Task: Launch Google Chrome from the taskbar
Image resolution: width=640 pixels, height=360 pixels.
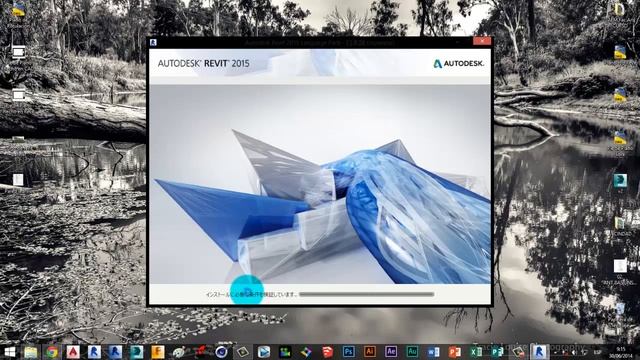Action: click(x=52, y=351)
